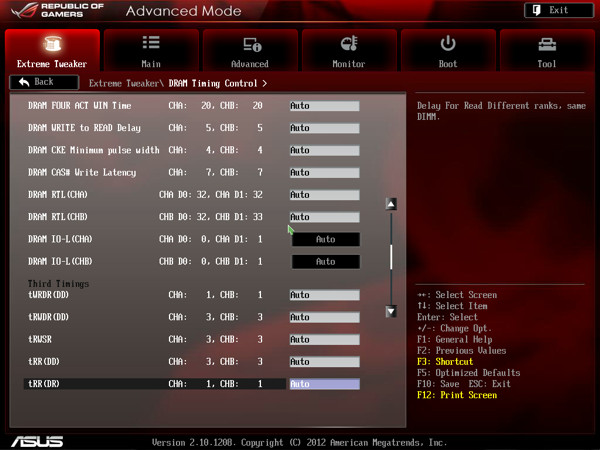Click the Extreme Tweaker tab icon
The image size is (600, 450).
click(x=52, y=43)
